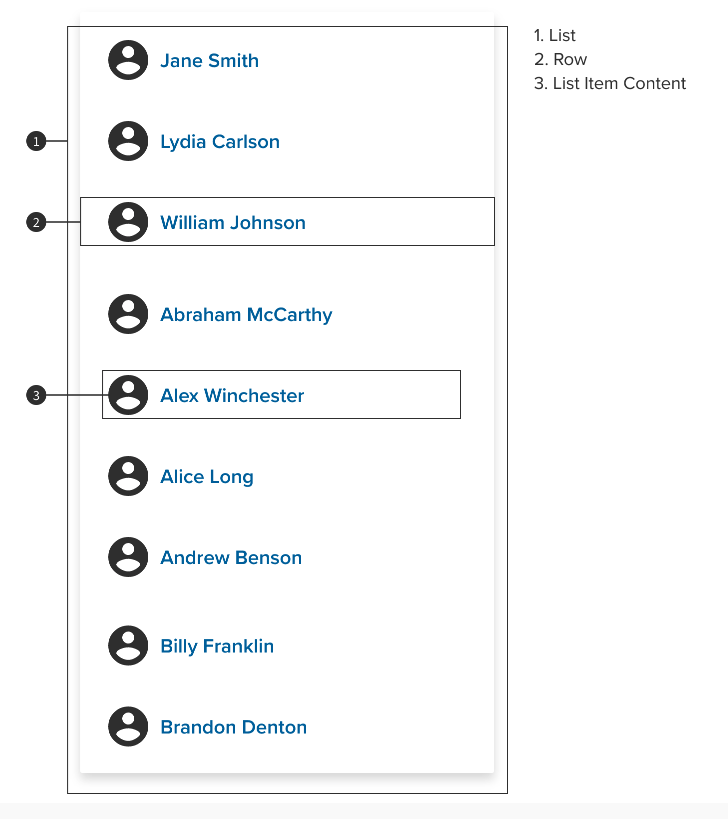Open the Jane Smith name link
The height and width of the screenshot is (819, 728).
click(209, 61)
